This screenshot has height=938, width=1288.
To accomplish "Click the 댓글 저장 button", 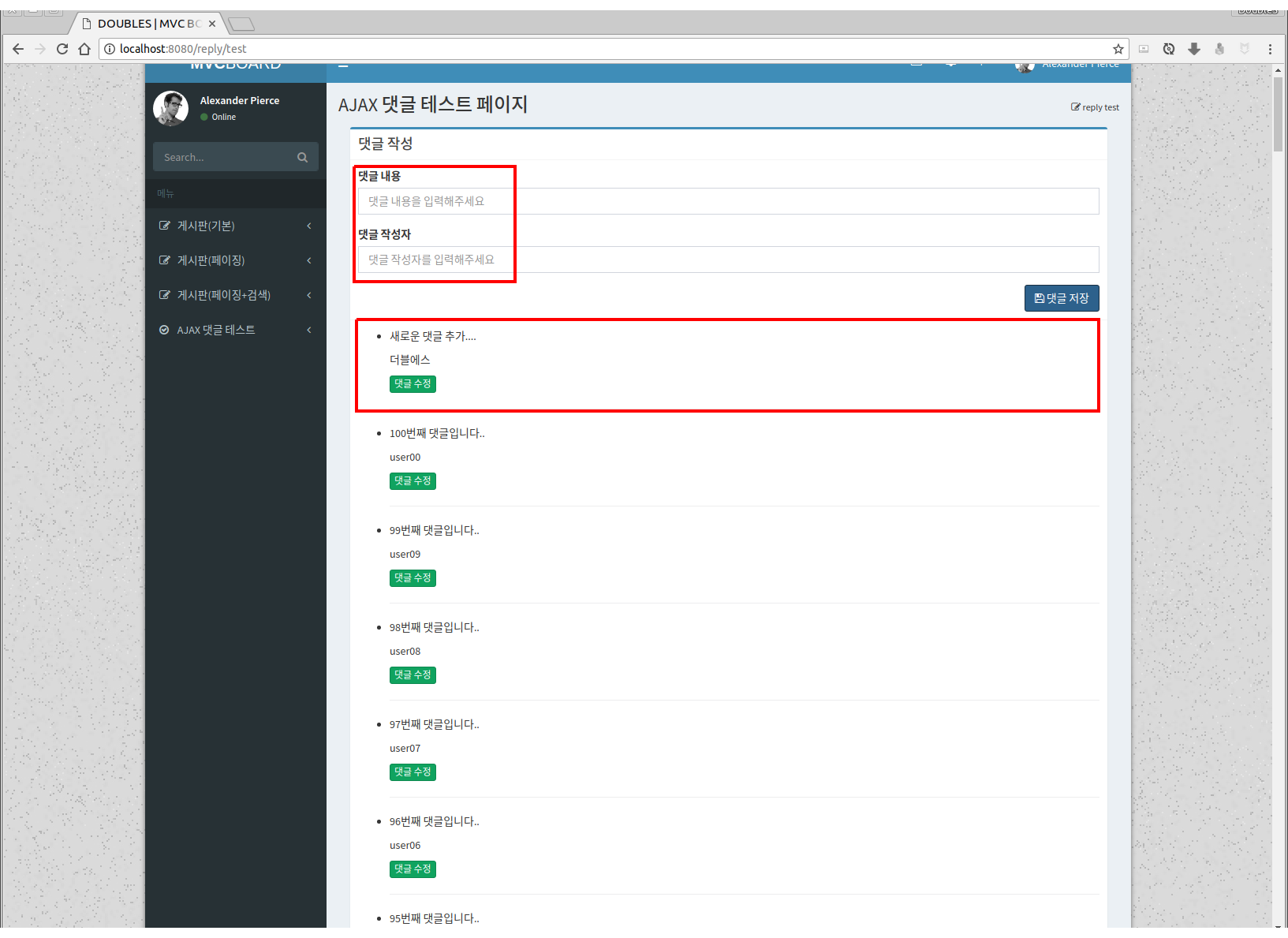I will click(1062, 298).
